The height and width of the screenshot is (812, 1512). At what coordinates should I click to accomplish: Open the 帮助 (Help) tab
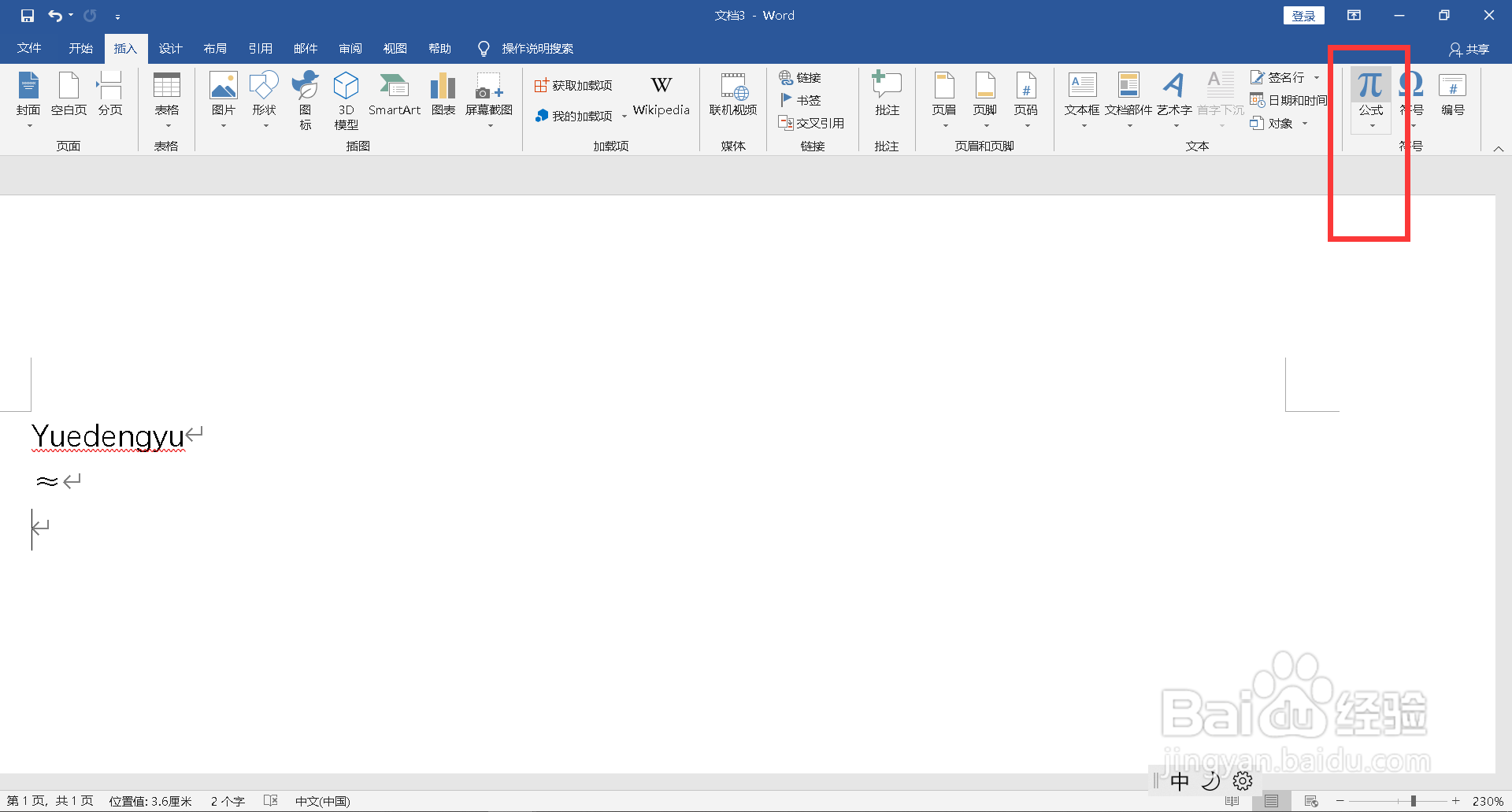(x=440, y=49)
